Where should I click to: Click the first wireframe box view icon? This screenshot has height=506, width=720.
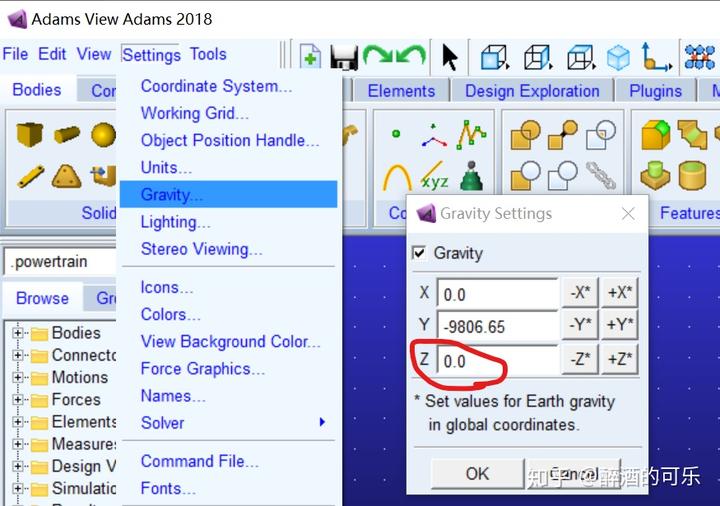(495, 57)
